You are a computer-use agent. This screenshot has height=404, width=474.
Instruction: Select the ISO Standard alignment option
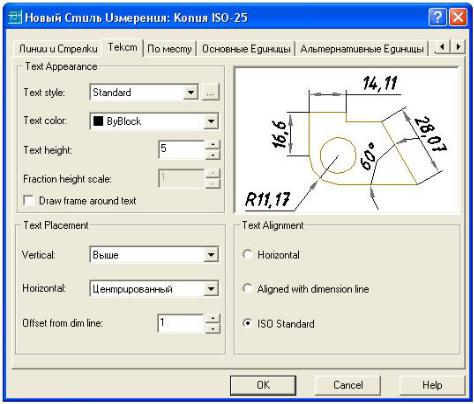247,323
